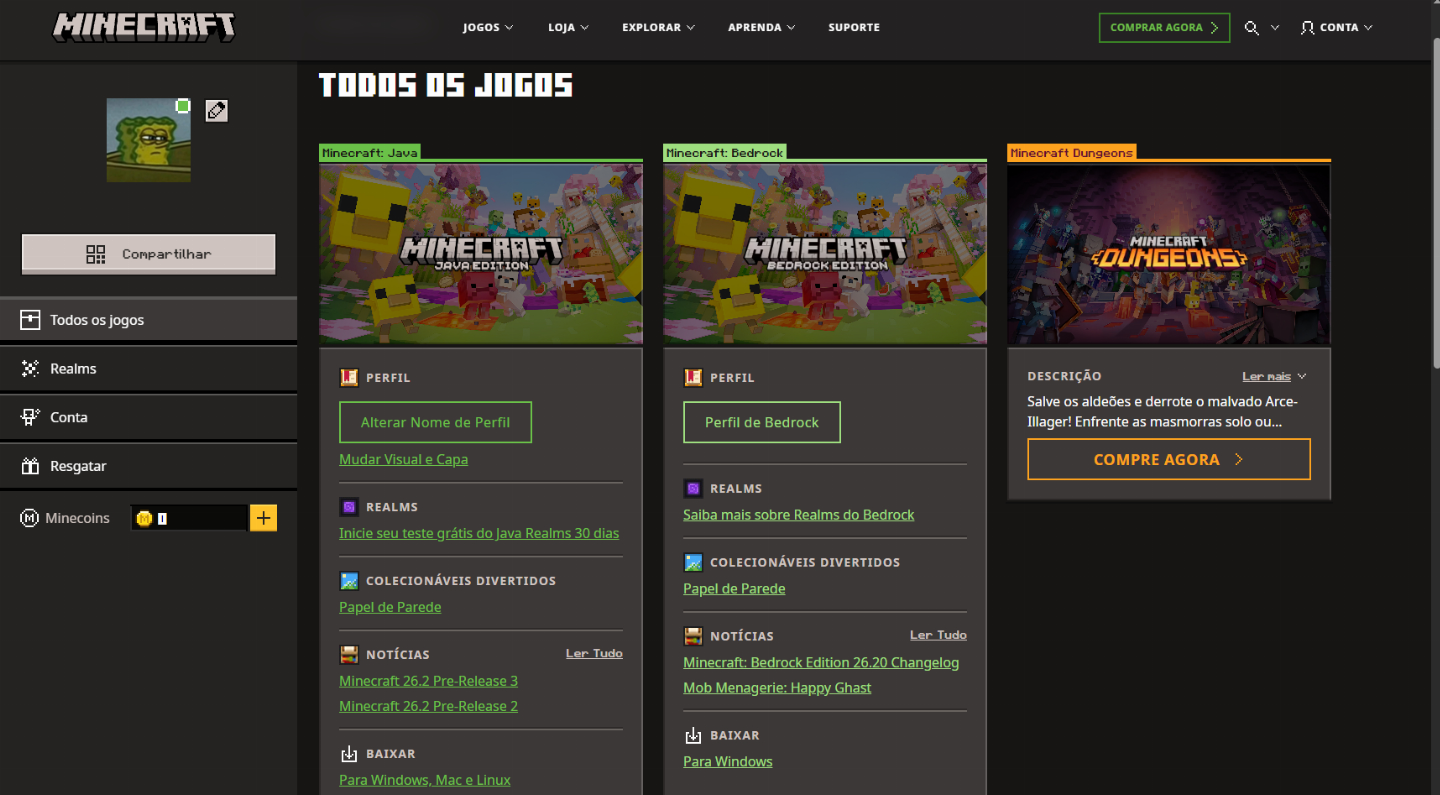Click the Minecraft Dungeons banner image

click(1169, 254)
